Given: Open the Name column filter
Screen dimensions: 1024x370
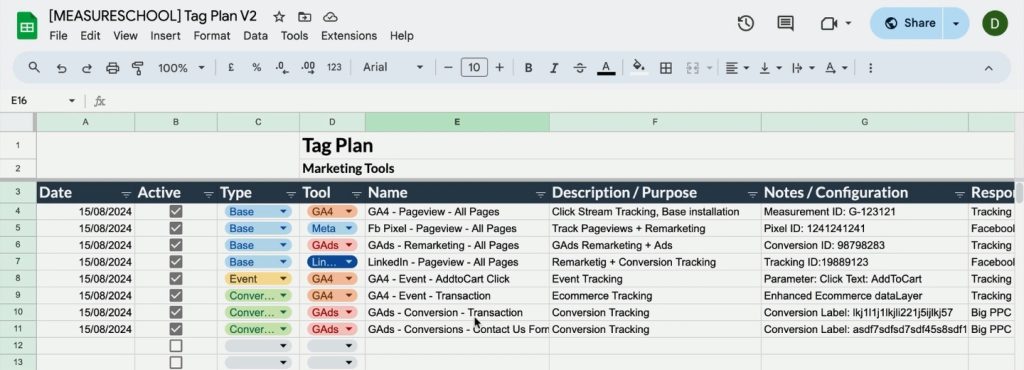Looking at the screenshot, I should tap(541, 194).
